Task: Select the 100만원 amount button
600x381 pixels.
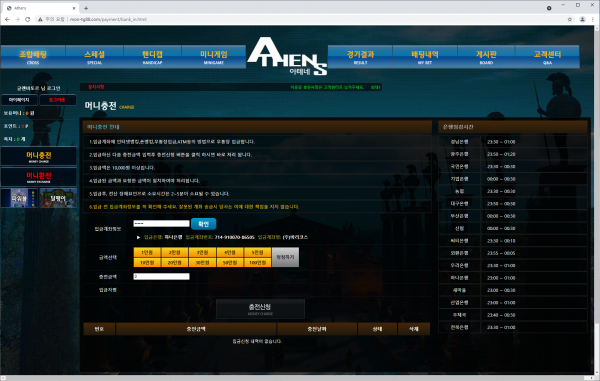Action: tap(258, 262)
